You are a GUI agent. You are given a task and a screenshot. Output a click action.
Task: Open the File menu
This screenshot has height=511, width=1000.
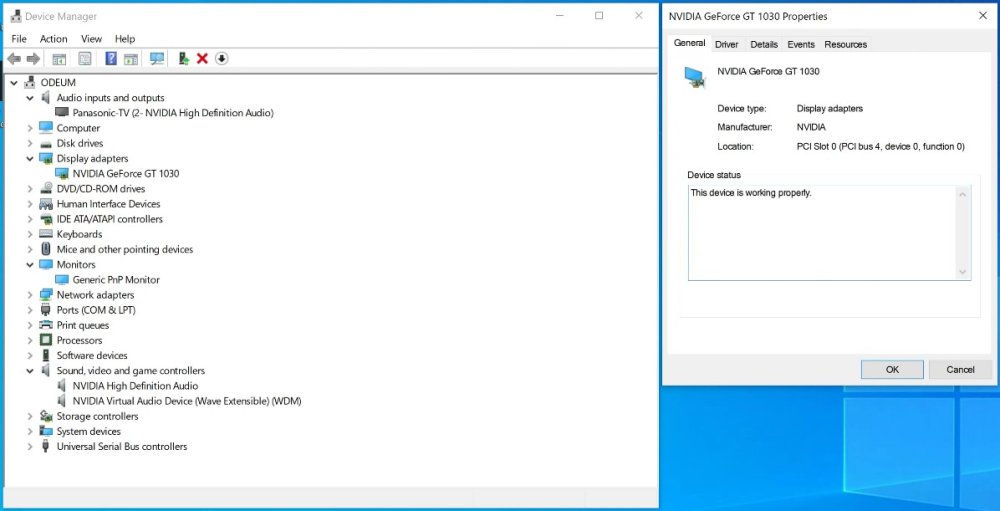click(19, 39)
